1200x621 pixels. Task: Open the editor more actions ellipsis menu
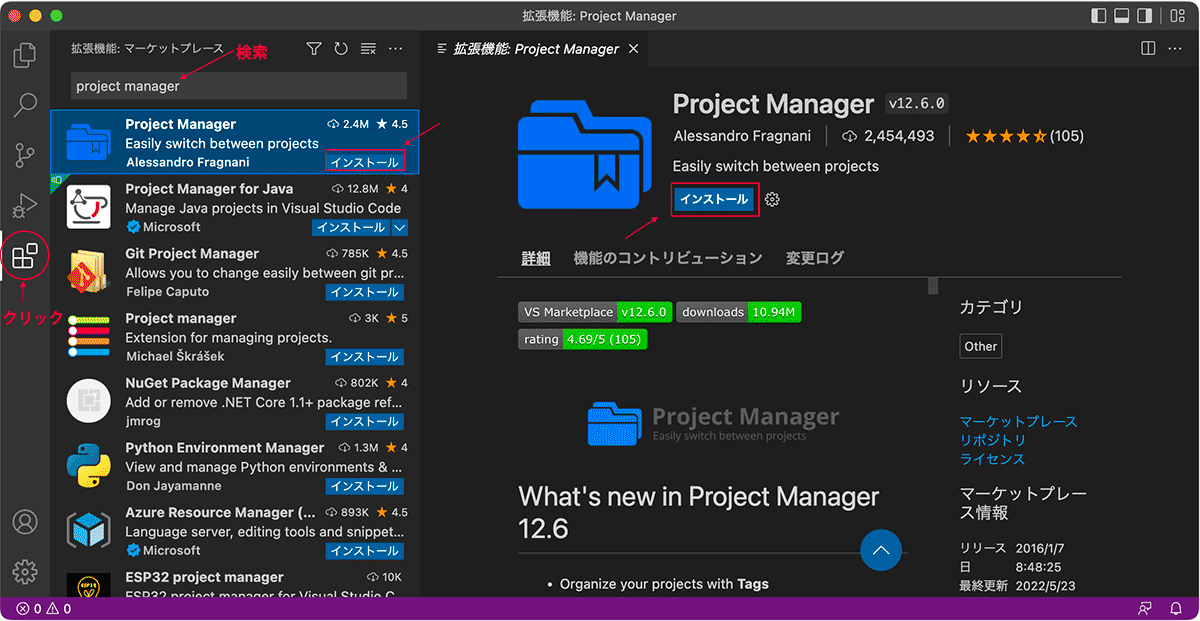1176,48
